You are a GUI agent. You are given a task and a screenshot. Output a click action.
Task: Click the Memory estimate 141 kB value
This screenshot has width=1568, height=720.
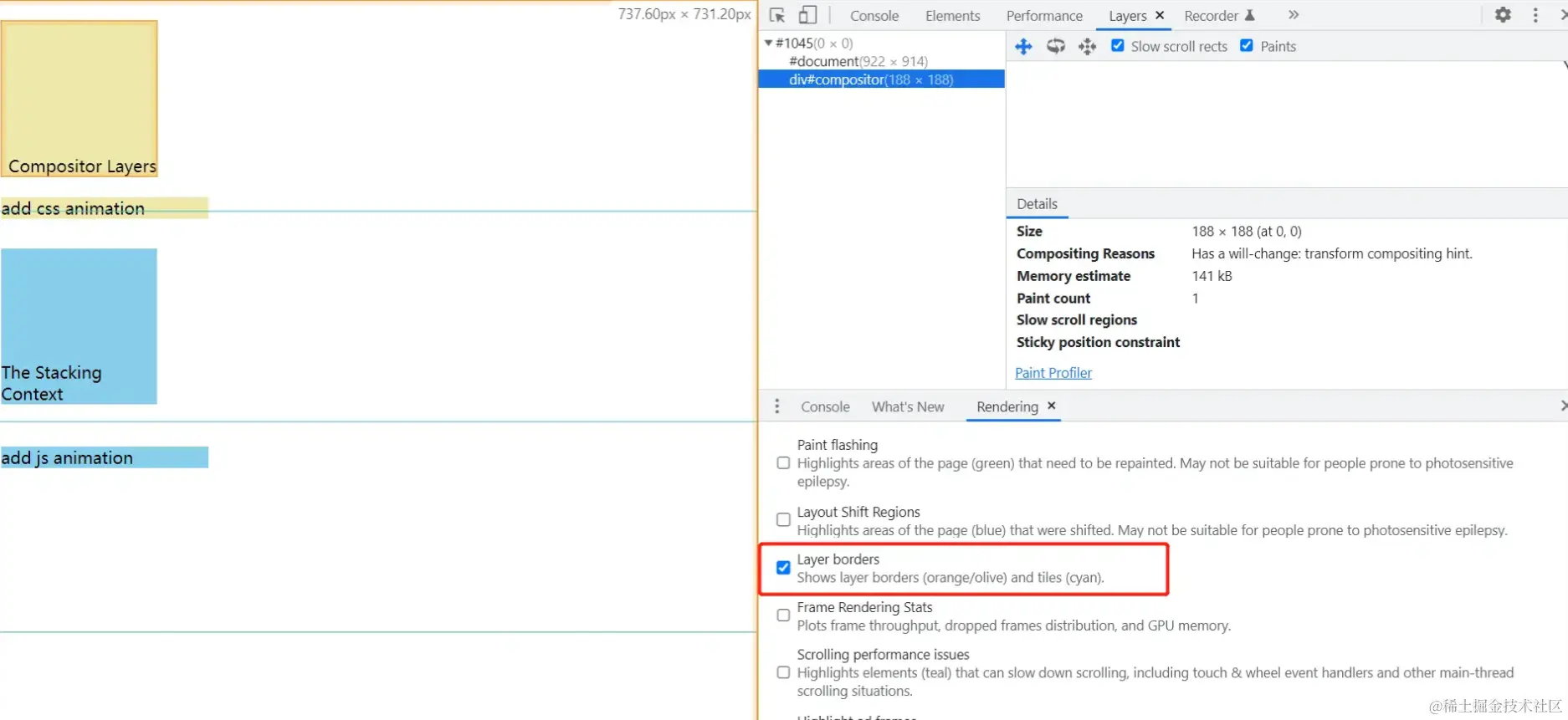(x=1212, y=276)
